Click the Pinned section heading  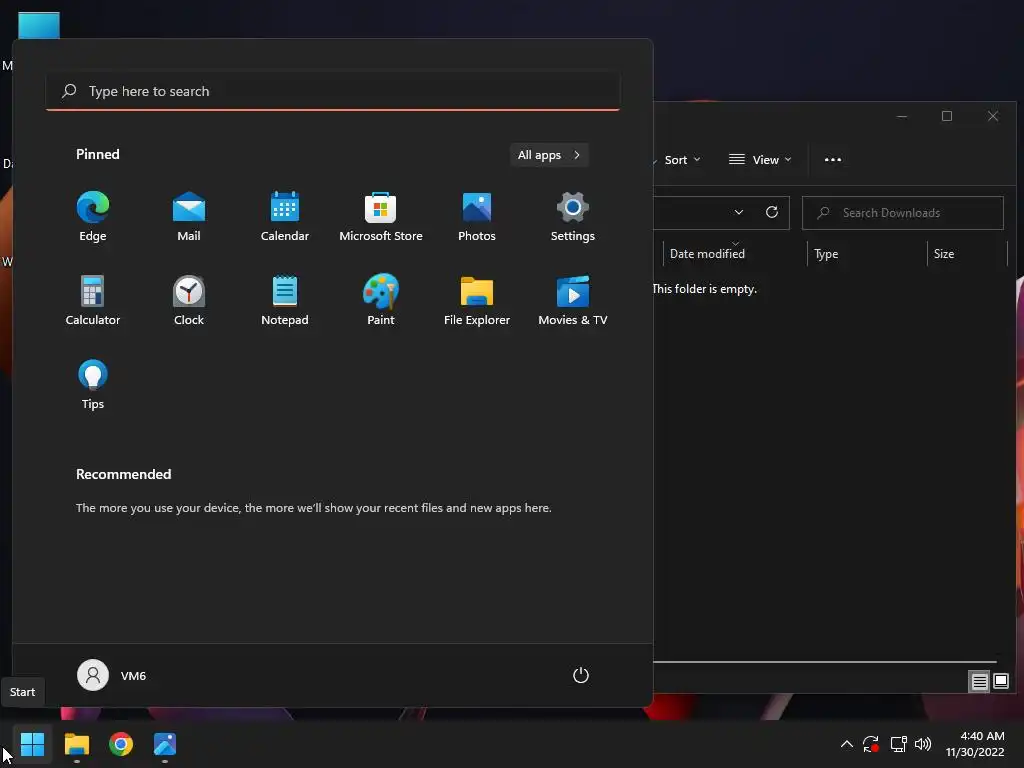point(98,154)
